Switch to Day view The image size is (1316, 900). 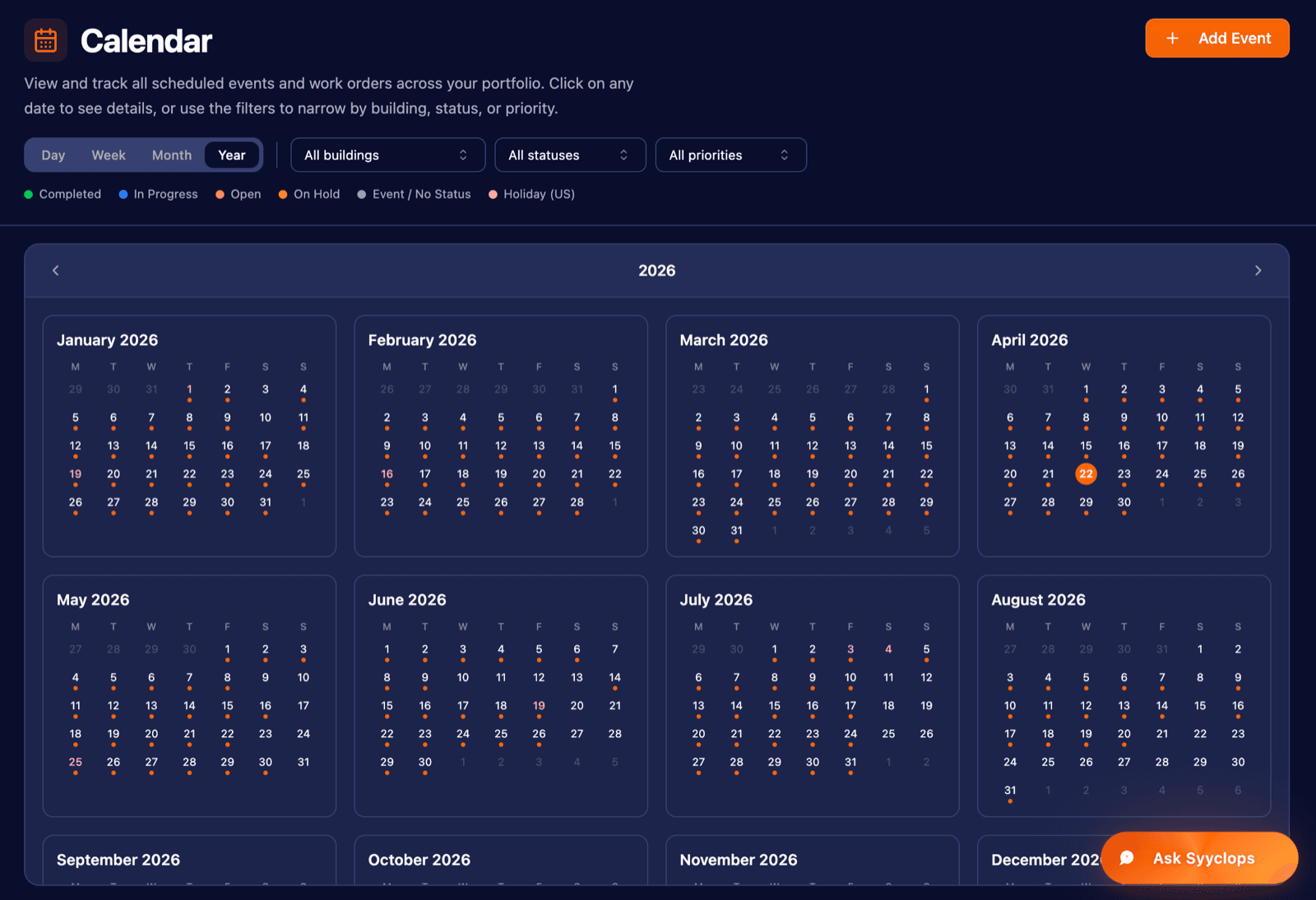53,155
